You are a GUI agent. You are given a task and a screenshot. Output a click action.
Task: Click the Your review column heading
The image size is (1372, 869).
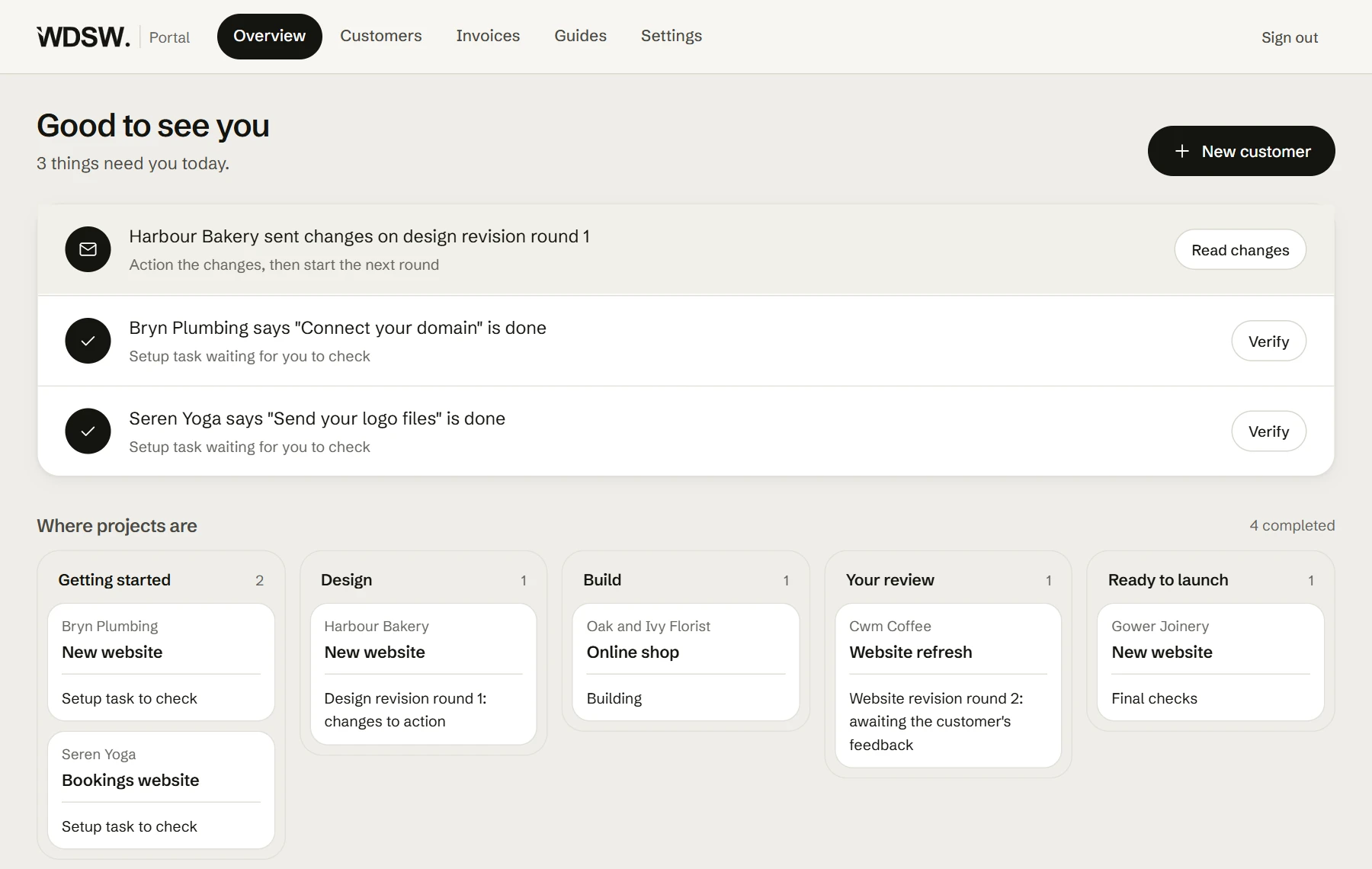(890, 580)
